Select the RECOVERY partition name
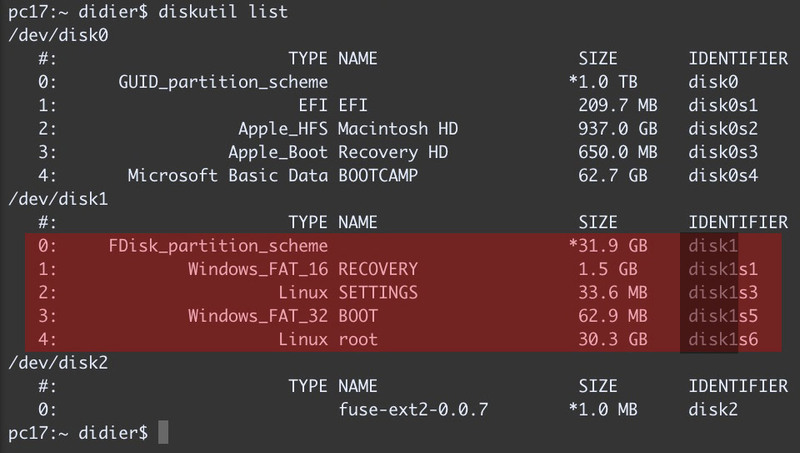800x453 pixels. 378,269
